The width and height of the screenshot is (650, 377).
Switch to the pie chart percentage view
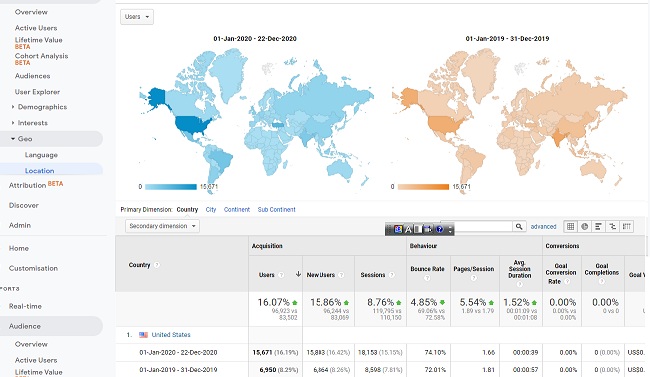tap(585, 226)
